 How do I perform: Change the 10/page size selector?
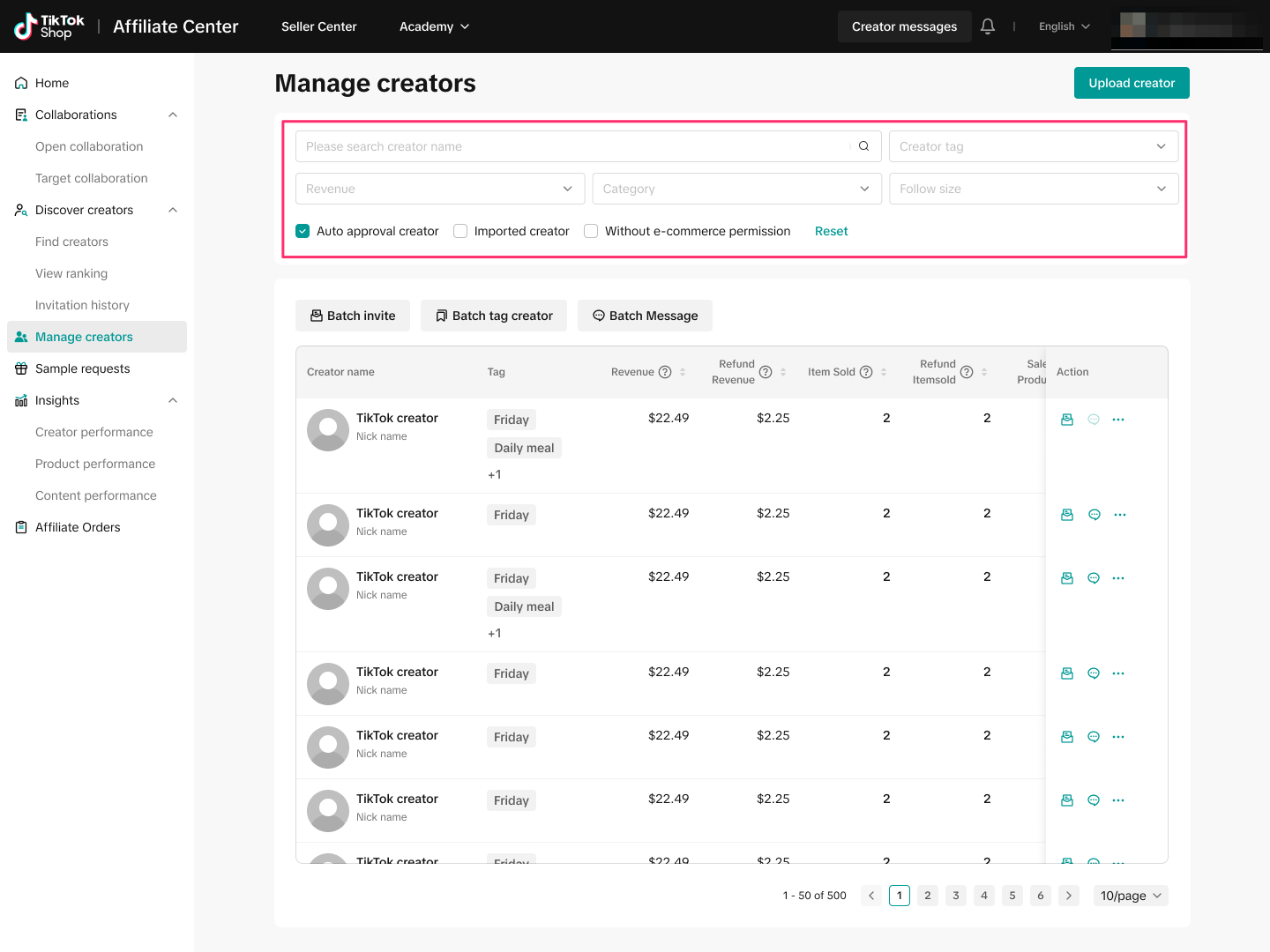[1130, 896]
